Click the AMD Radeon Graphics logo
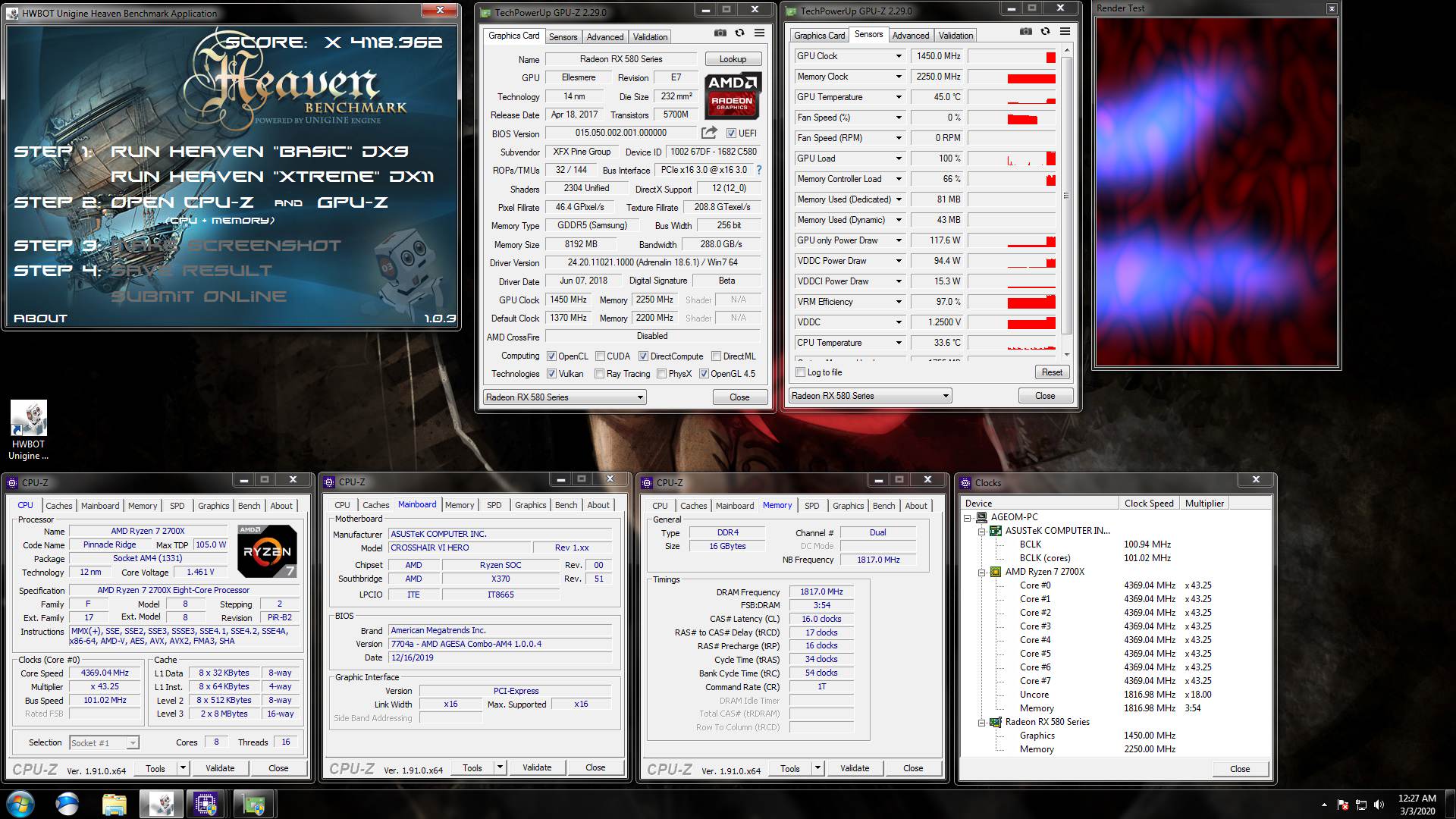The height and width of the screenshot is (819, 1456). pos(732,95)
